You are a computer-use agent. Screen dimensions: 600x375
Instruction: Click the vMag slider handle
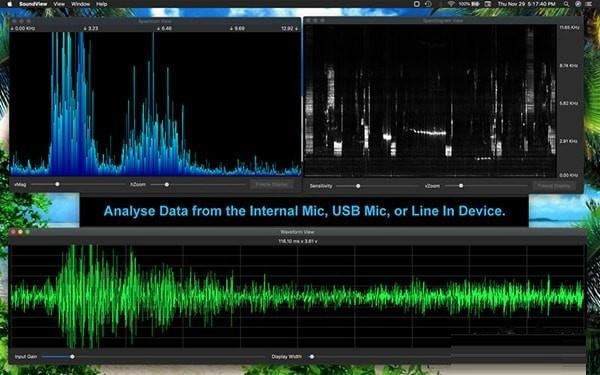pos(57,184)
